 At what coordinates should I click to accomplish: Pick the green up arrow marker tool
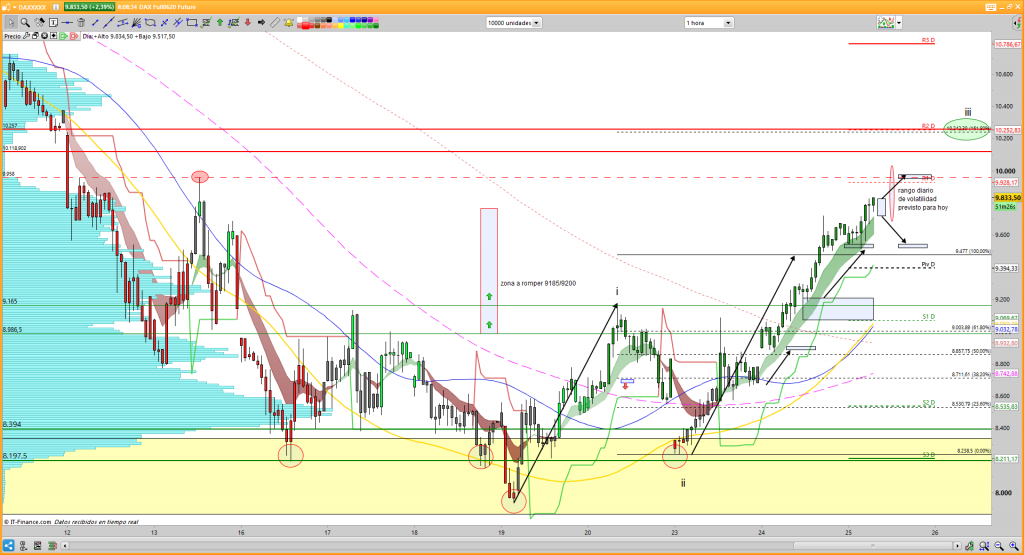(219, 22)
